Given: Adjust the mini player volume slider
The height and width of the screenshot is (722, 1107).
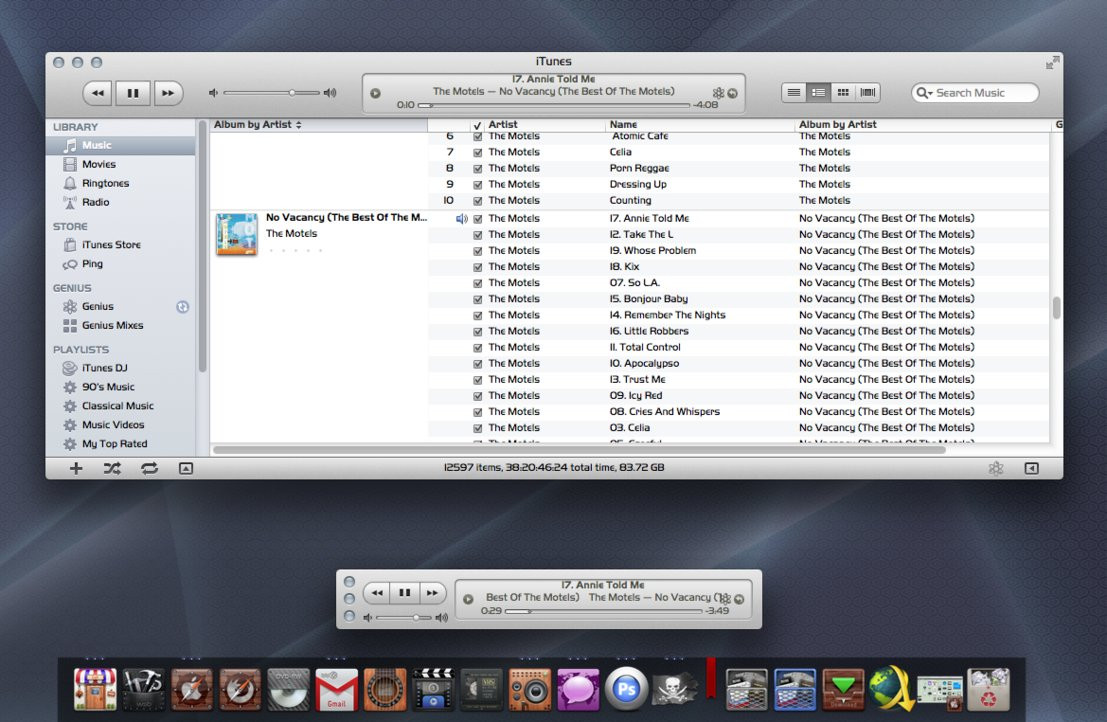Looking at the screenshot, I should [403, 618].
